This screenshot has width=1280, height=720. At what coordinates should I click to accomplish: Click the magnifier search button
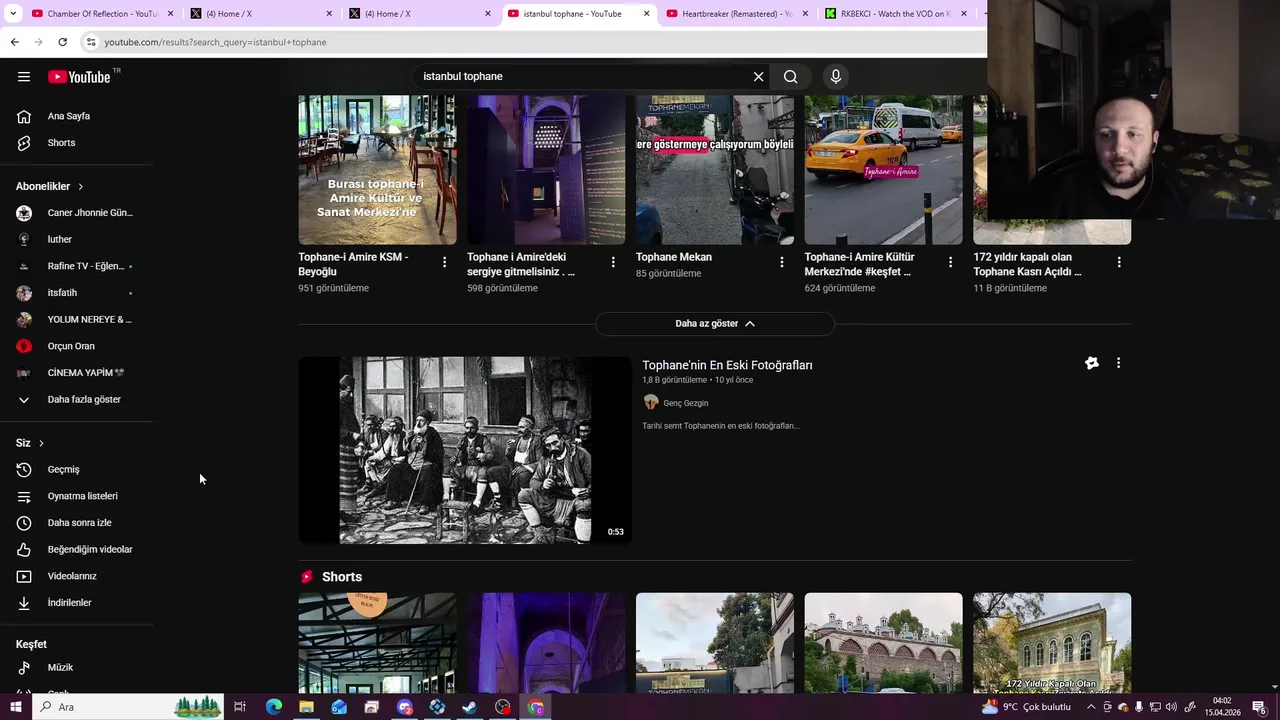tap(791, 76)
